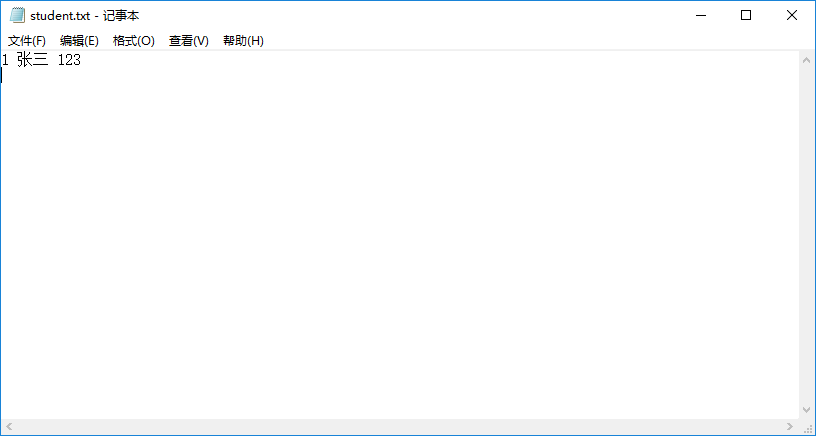Place cursor in the number 123

tap(69, 61)
